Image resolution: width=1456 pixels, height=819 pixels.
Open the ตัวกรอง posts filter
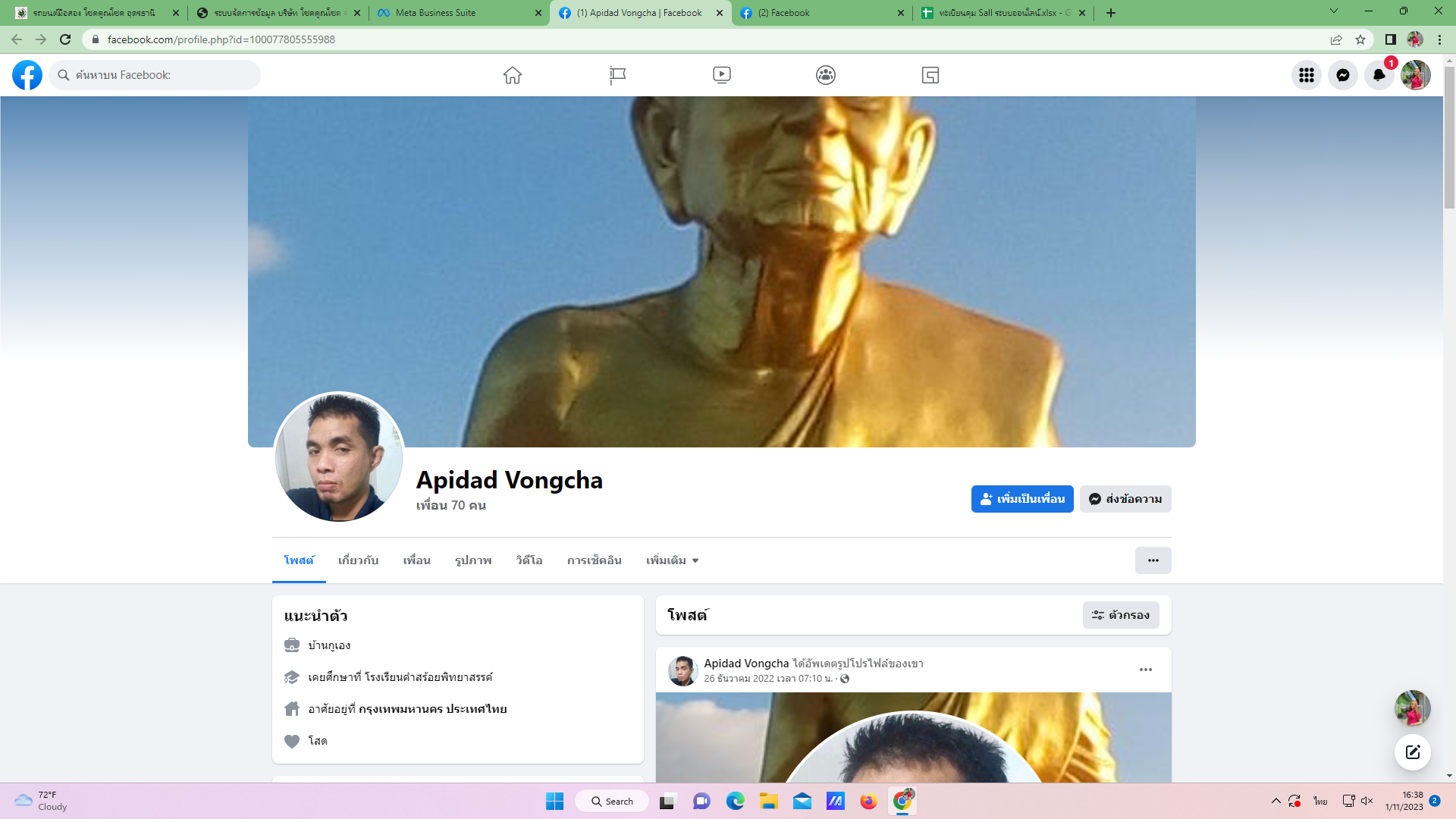click(x=1120, y=615)
